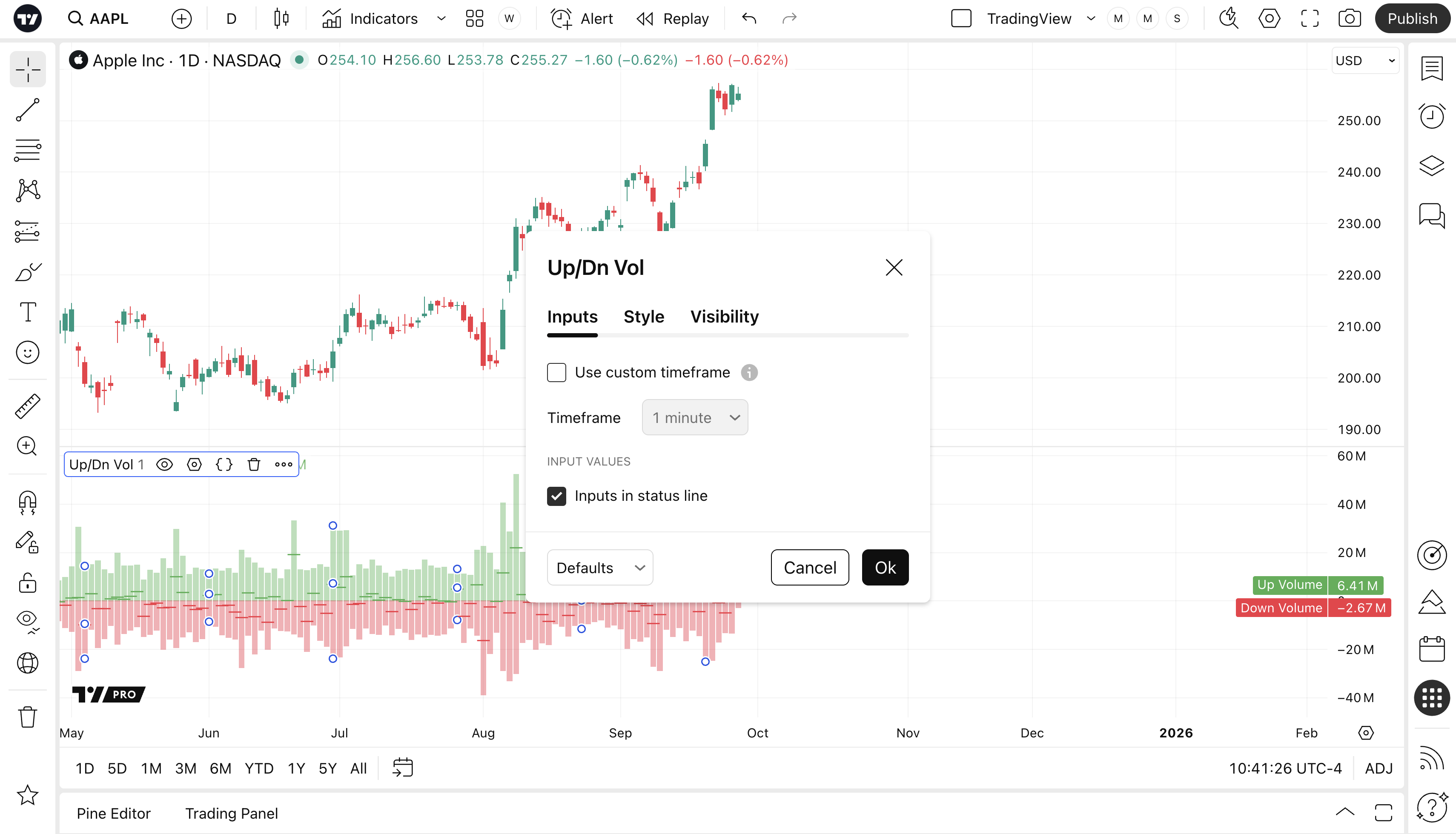
Task: Open the Defaults dropdown
Action: (x=599, y=568)
